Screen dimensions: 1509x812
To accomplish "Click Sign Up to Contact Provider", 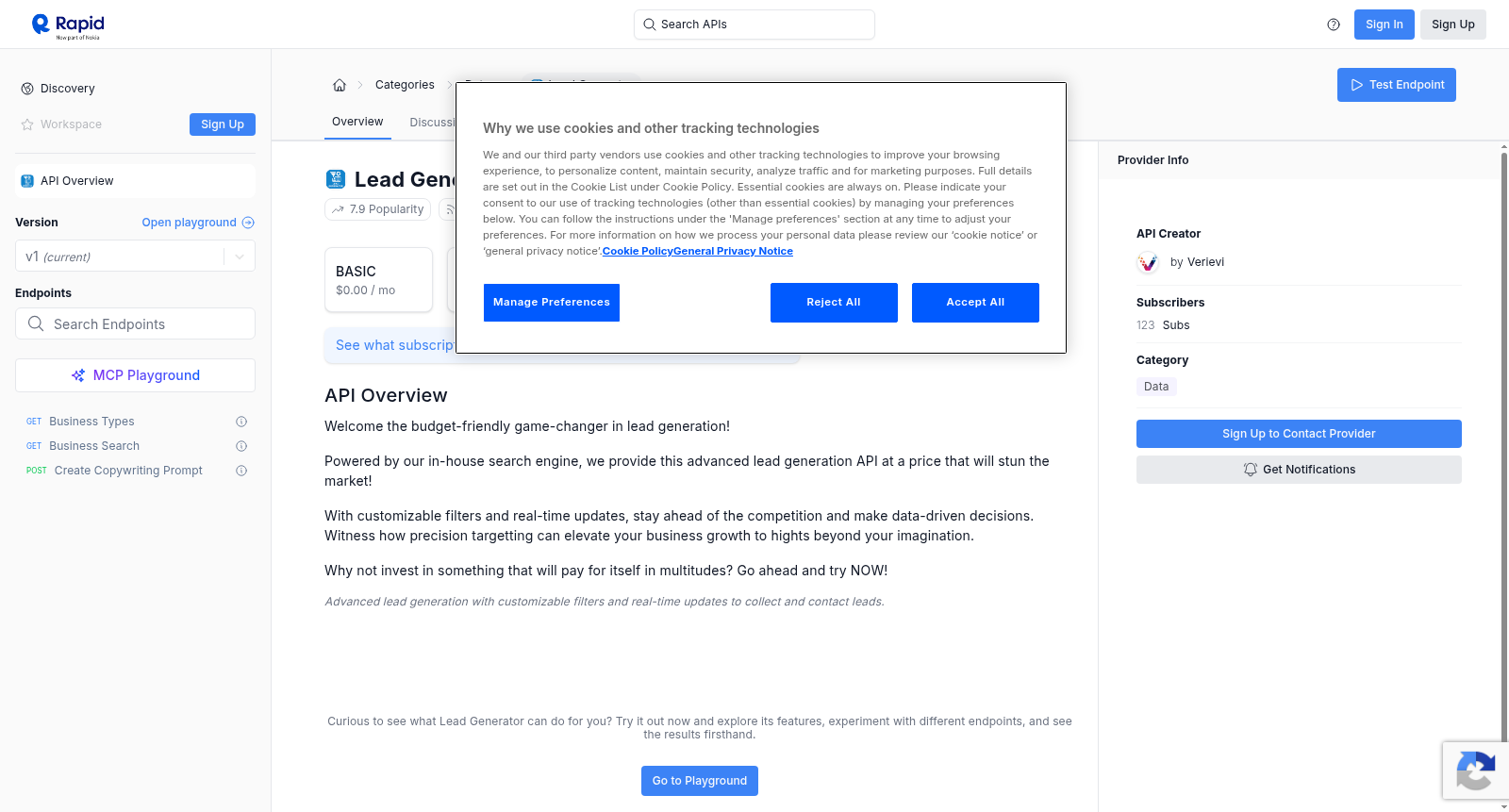I will (1299, 434).
